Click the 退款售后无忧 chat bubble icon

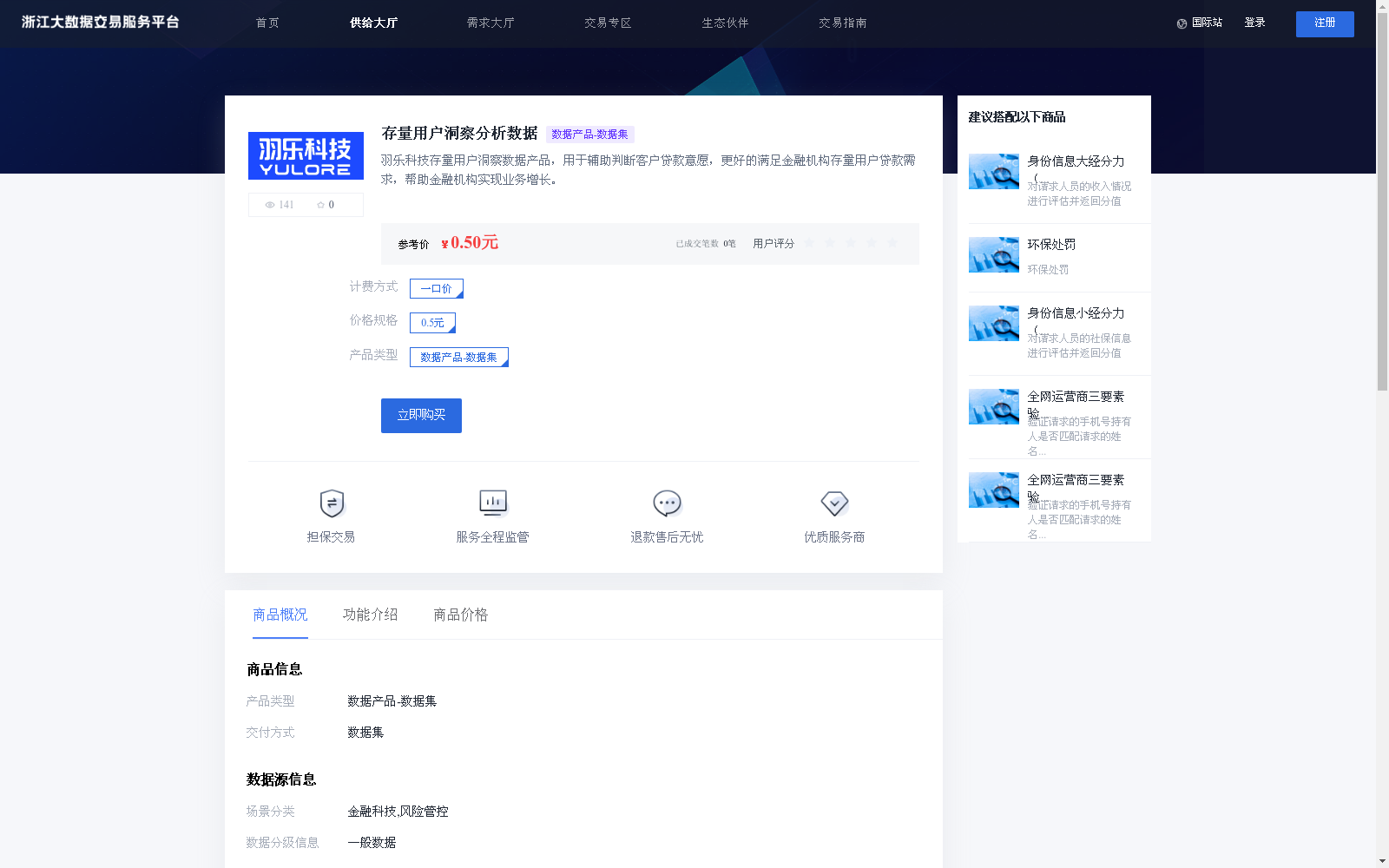(667, 503)
